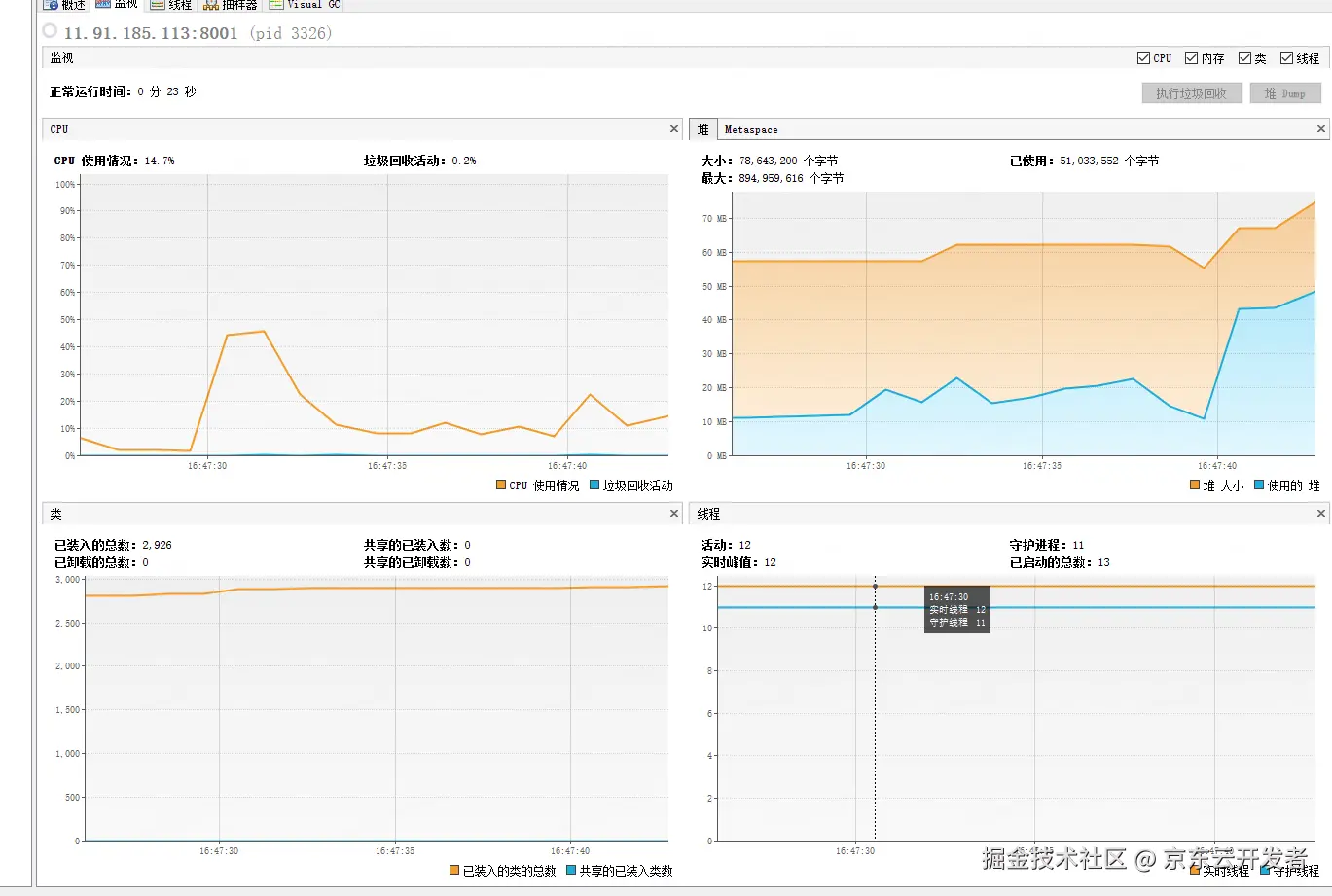Close the 类 classes chart panel

[673, 514]
